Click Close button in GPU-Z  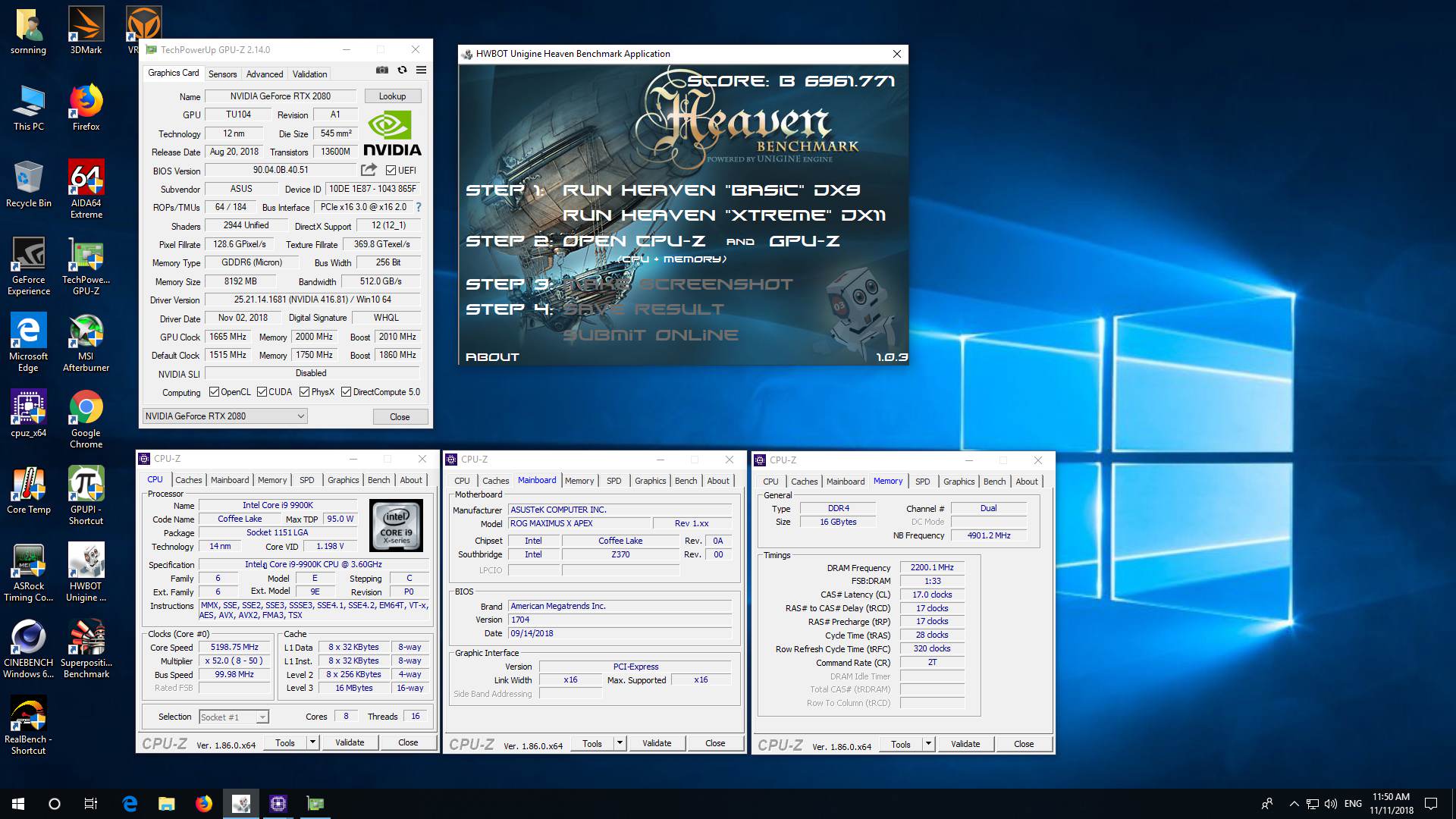pyautogui.click(x=400, y=416)
